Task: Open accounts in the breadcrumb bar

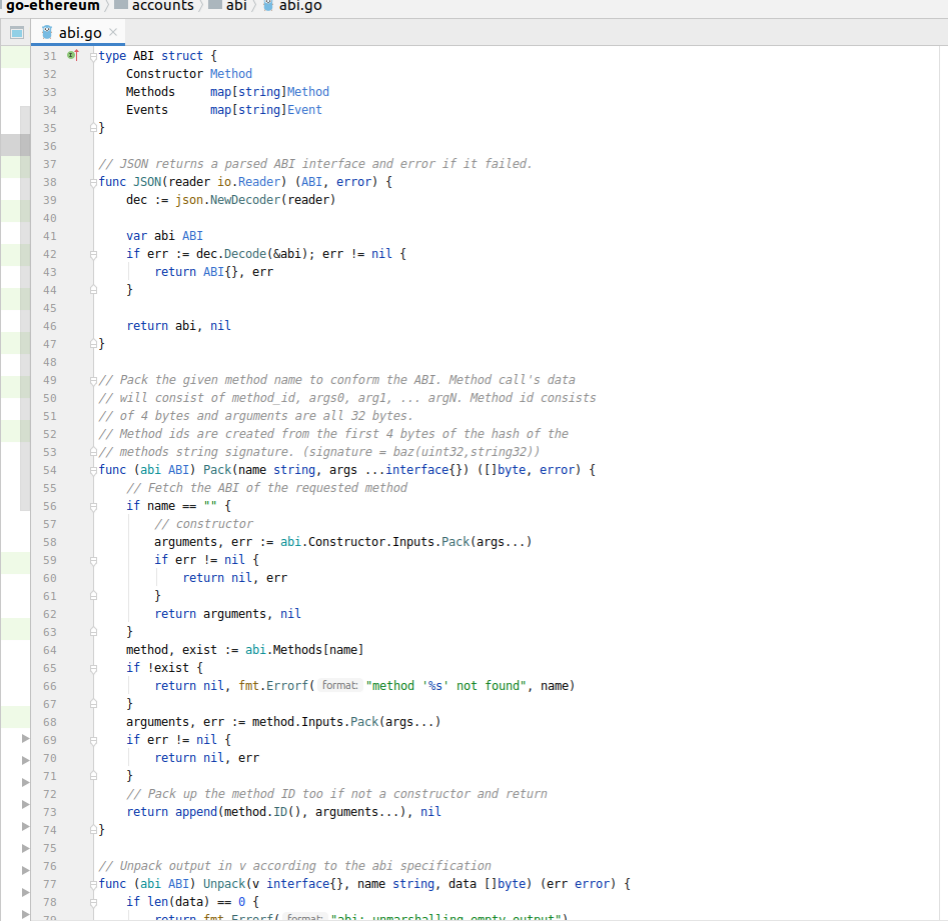Action: (x=163, y=5)
